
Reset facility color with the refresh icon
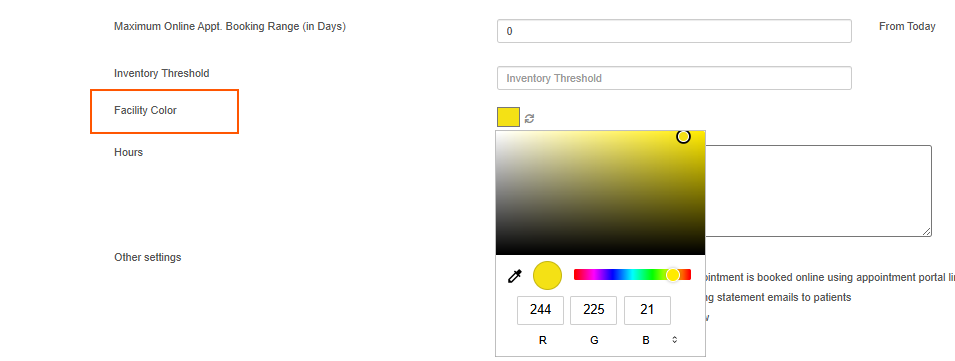[529, 118]
